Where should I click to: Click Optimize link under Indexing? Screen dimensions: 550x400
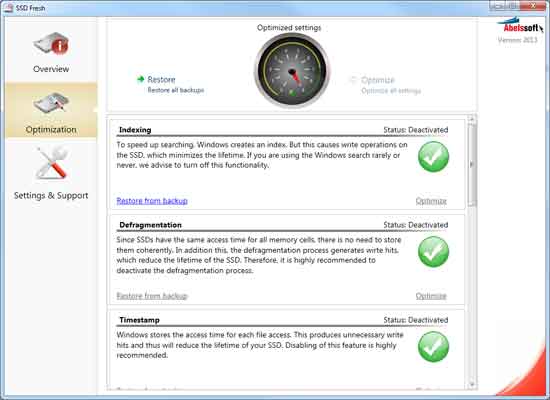[x=431, y=201]
